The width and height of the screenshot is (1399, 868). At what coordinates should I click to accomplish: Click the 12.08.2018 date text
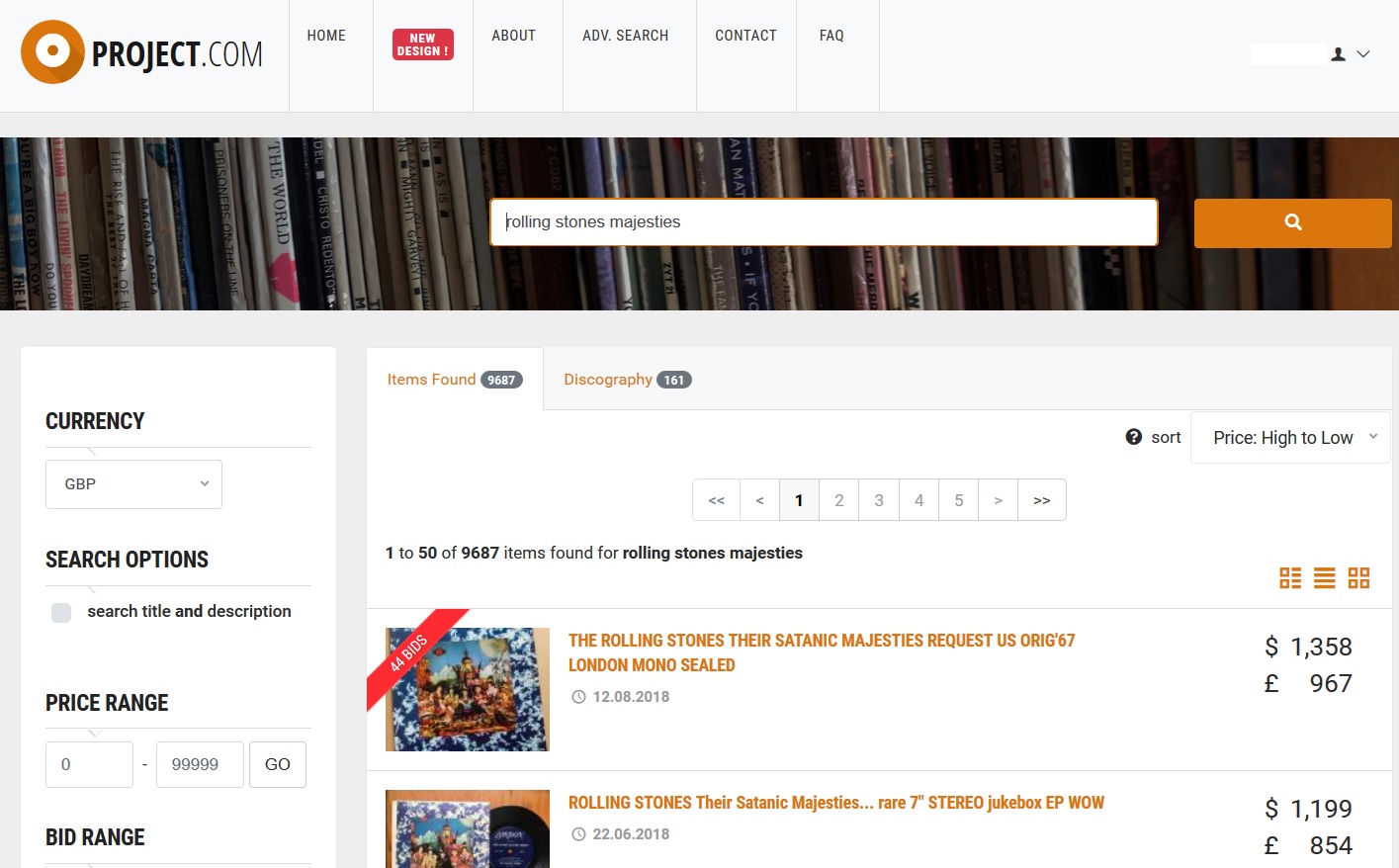tap(631, 697)
